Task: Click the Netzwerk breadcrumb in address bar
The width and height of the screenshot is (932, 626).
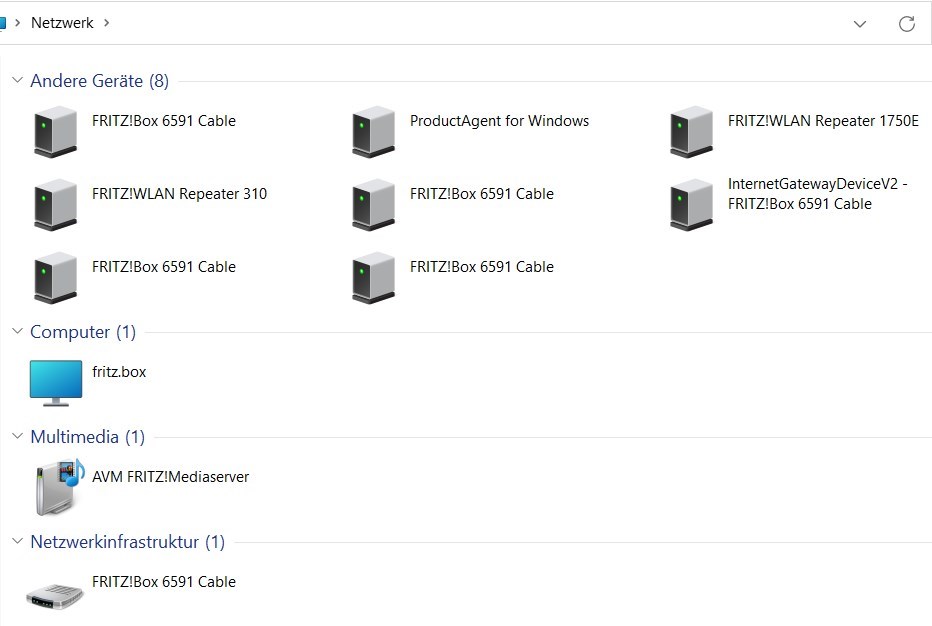Action: pos(62,23)
